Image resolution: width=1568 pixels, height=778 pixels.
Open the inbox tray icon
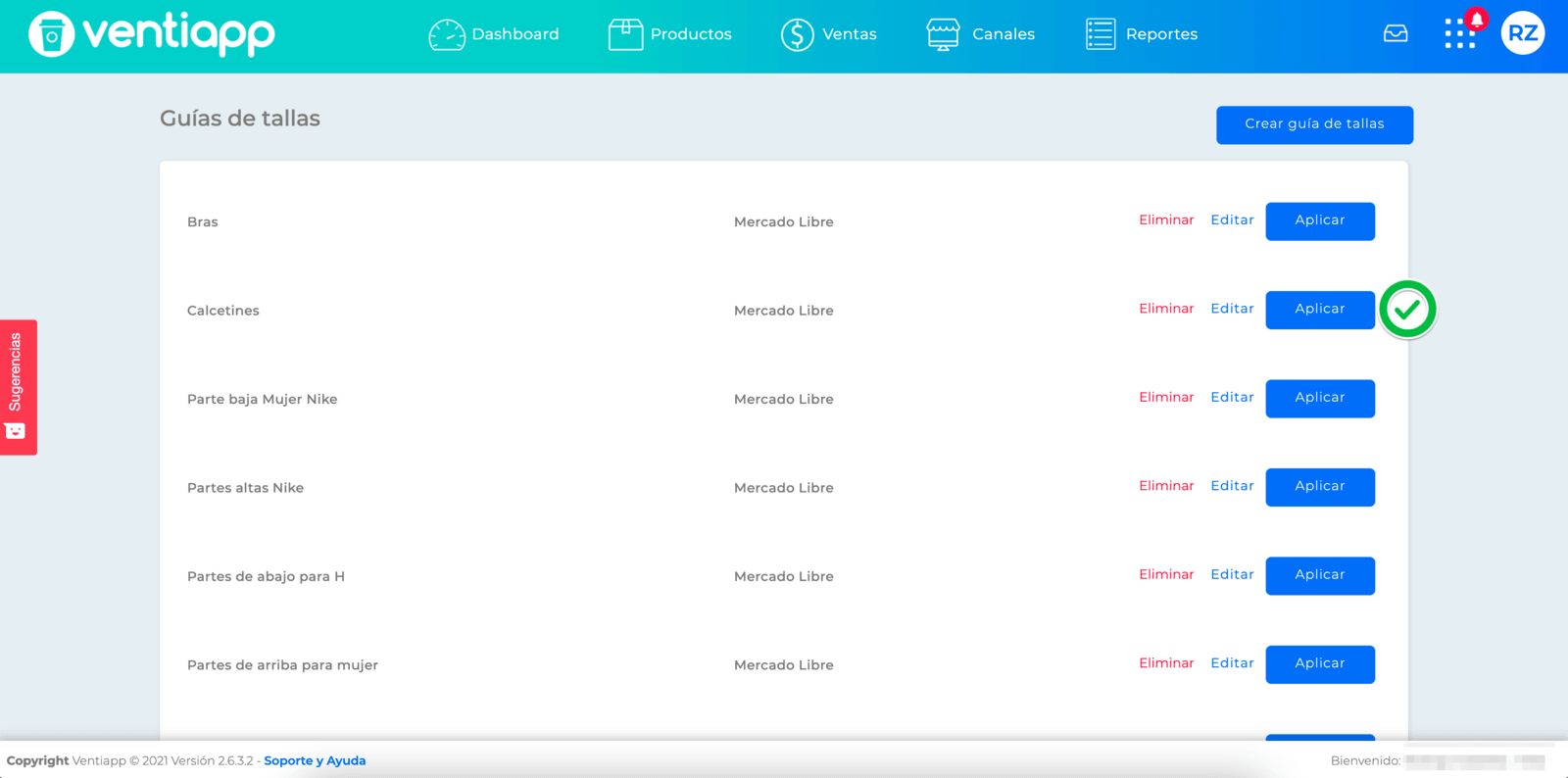[1396, 34]
